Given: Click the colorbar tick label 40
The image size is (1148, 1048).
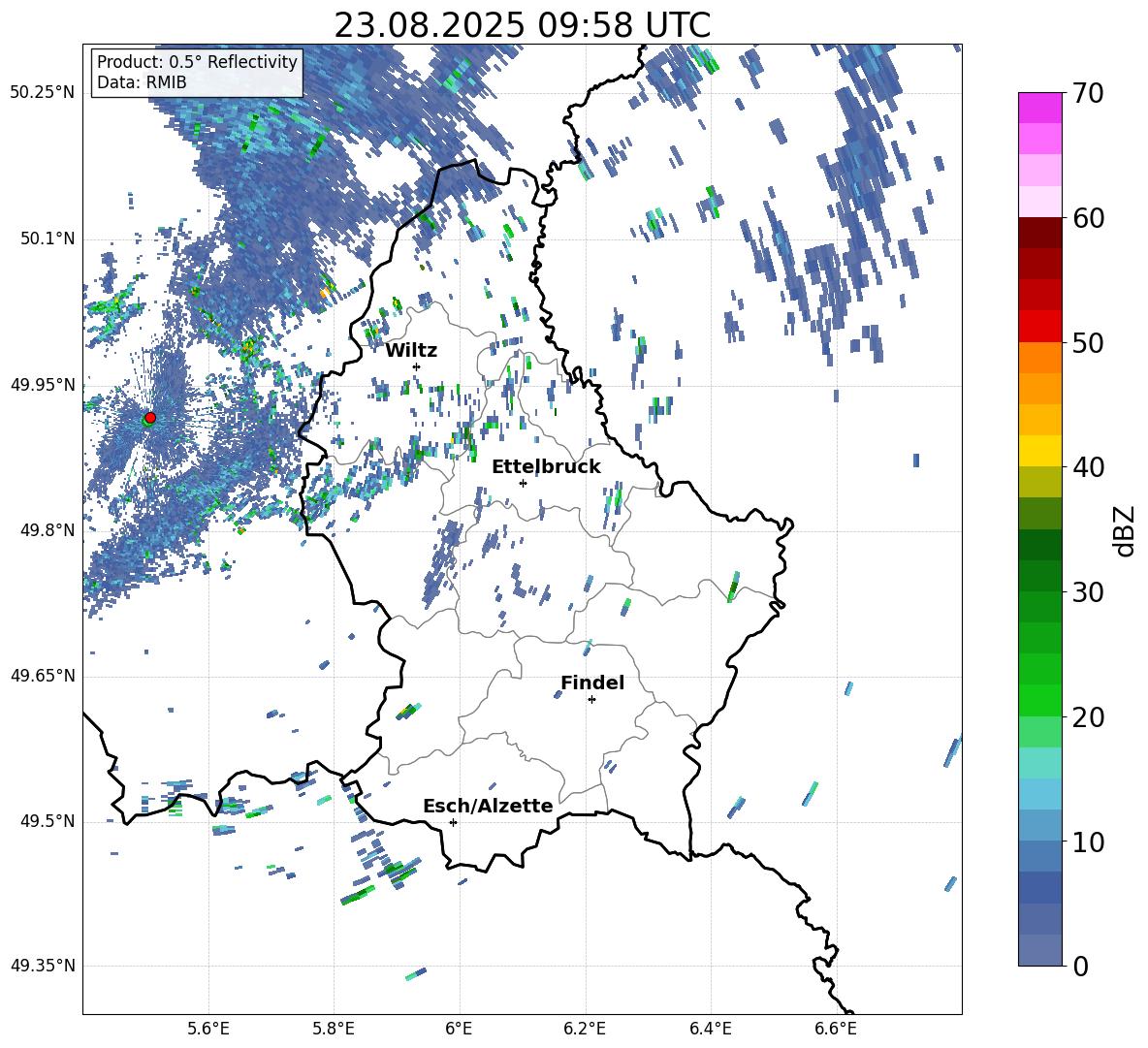Looking at the screenshot, I should tap(1088, 467).
